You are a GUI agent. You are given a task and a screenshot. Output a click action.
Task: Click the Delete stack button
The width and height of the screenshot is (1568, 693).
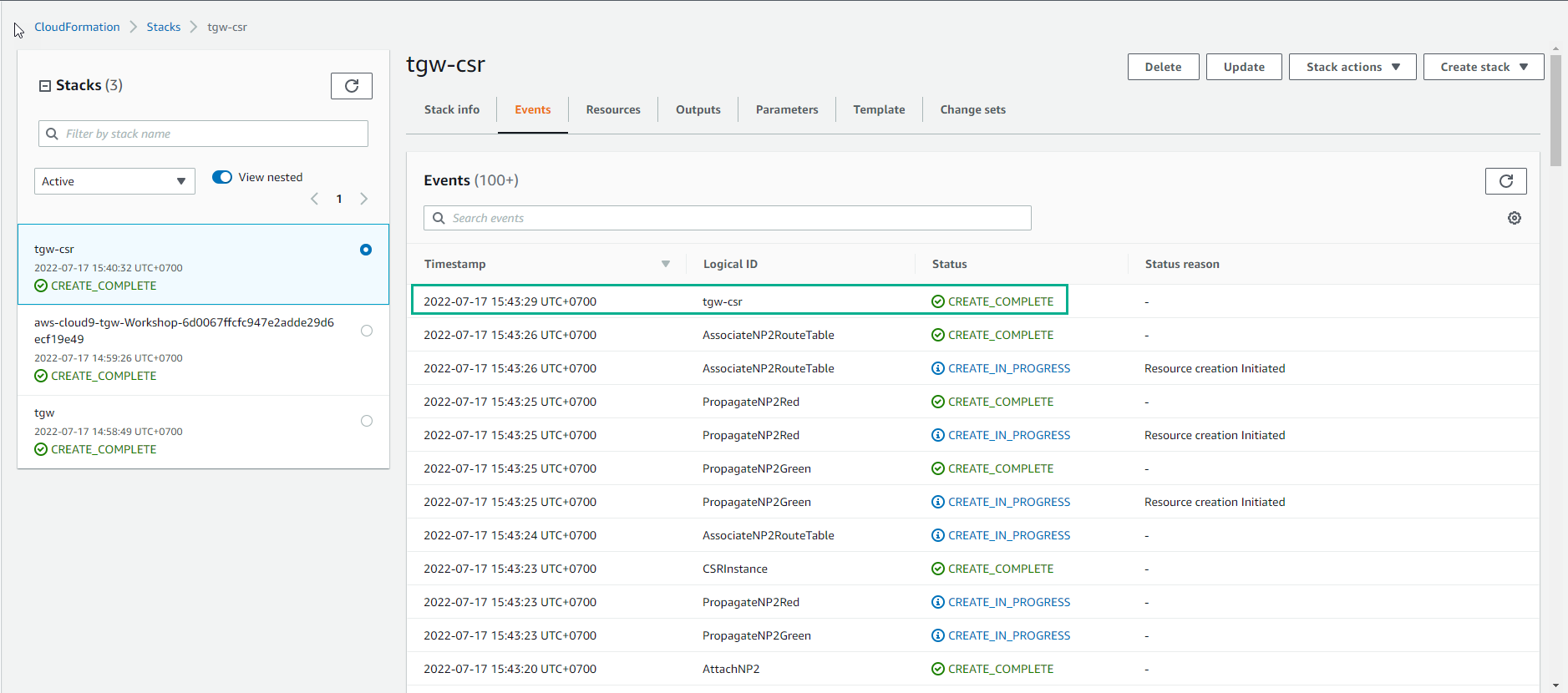click(1163, 67)
